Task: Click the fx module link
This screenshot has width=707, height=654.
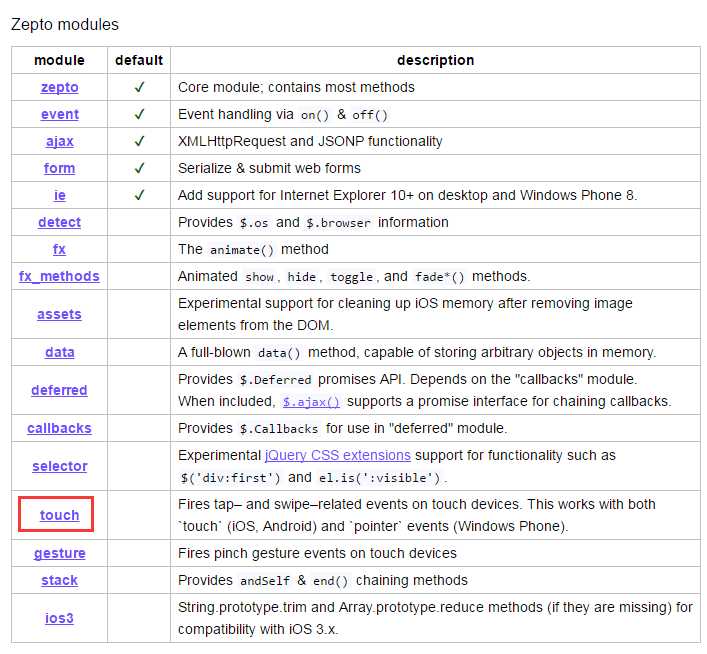Action: tap(60, 249)
